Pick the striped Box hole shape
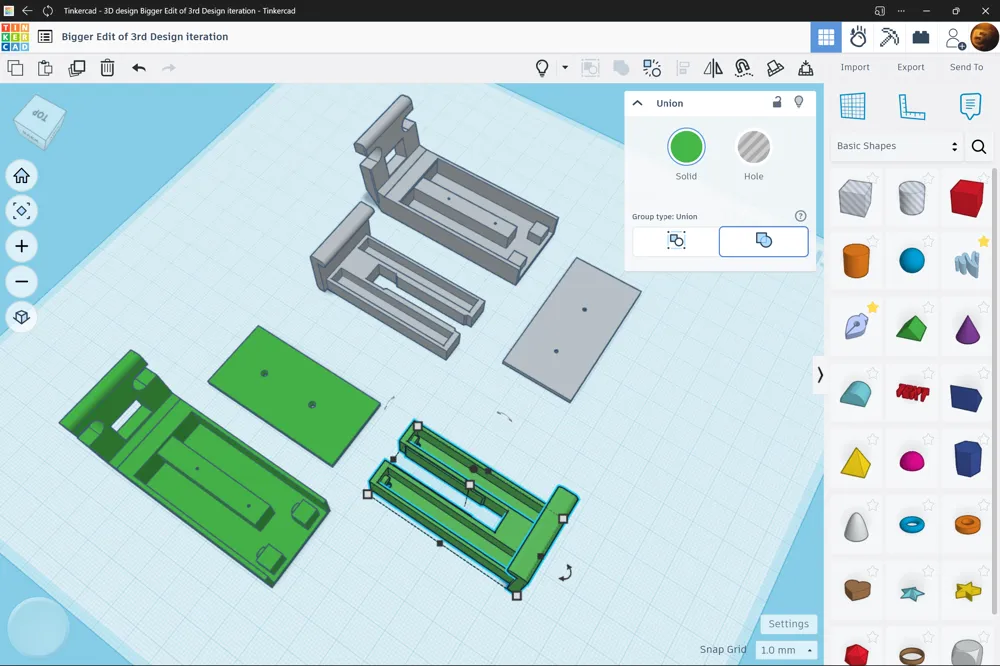Viewport: 1000px width, 666px height. click(x=855, y=198)
